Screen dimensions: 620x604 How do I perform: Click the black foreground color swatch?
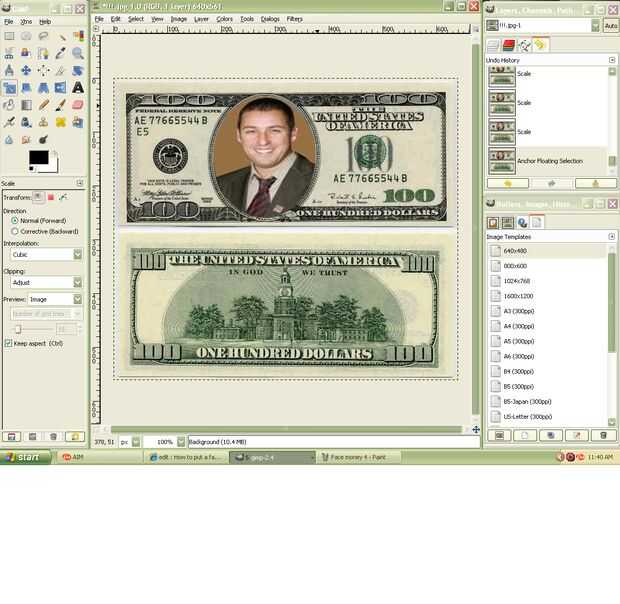(39, 157)
